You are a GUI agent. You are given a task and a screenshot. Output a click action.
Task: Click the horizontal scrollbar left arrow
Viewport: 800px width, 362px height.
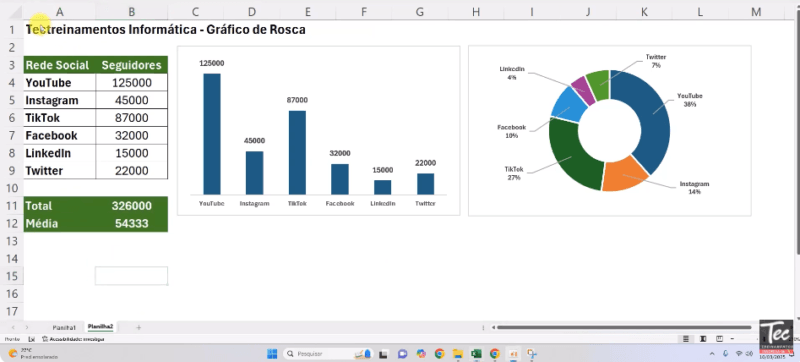493,327
